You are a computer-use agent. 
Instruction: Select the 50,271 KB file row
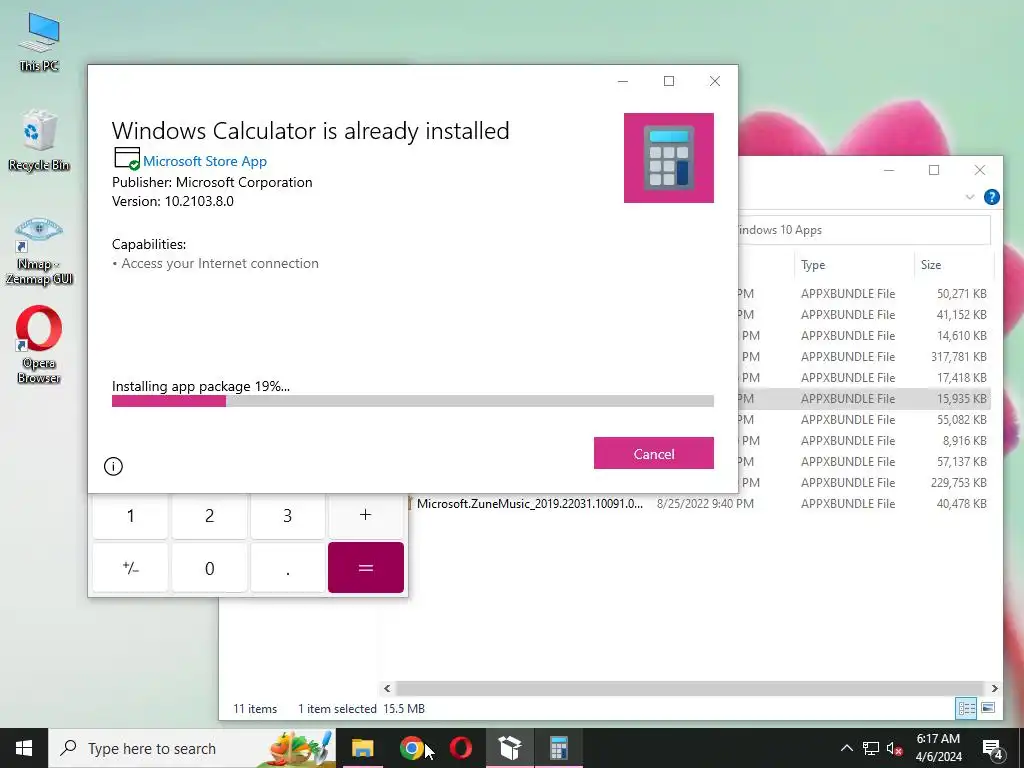click(x=864, y=294)
